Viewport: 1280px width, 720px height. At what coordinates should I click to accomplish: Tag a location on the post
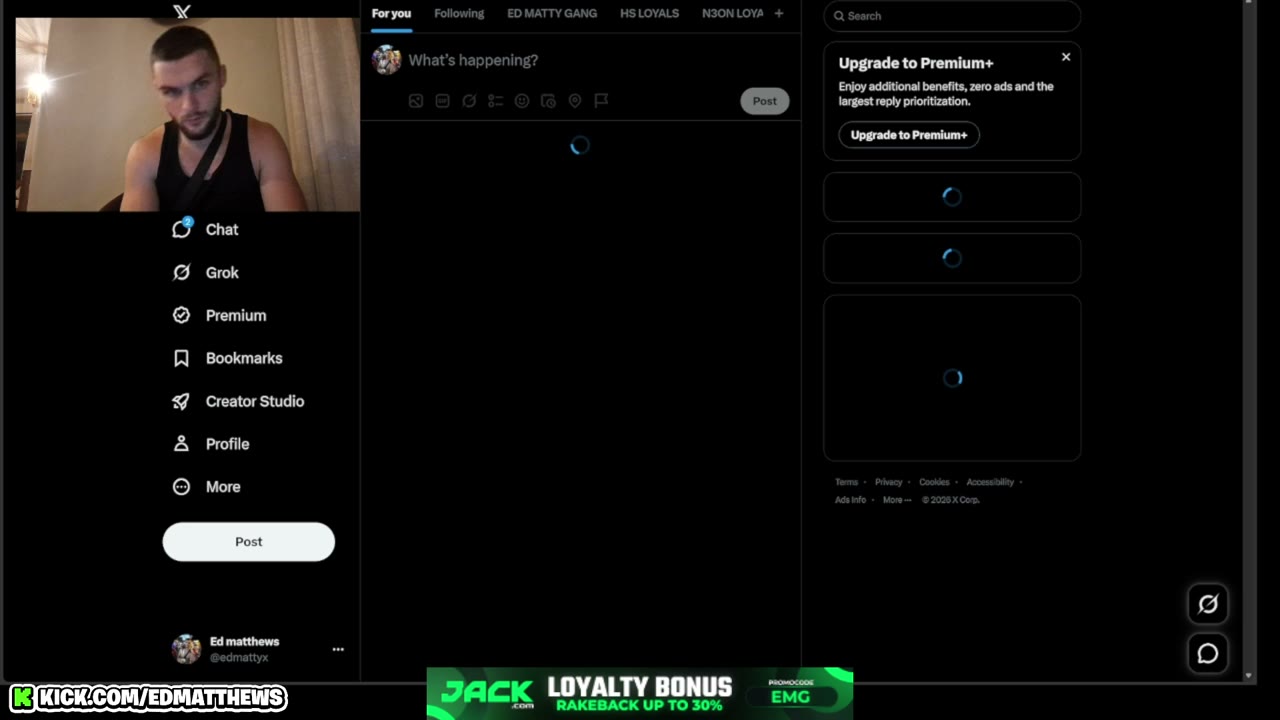pos(575,101)
